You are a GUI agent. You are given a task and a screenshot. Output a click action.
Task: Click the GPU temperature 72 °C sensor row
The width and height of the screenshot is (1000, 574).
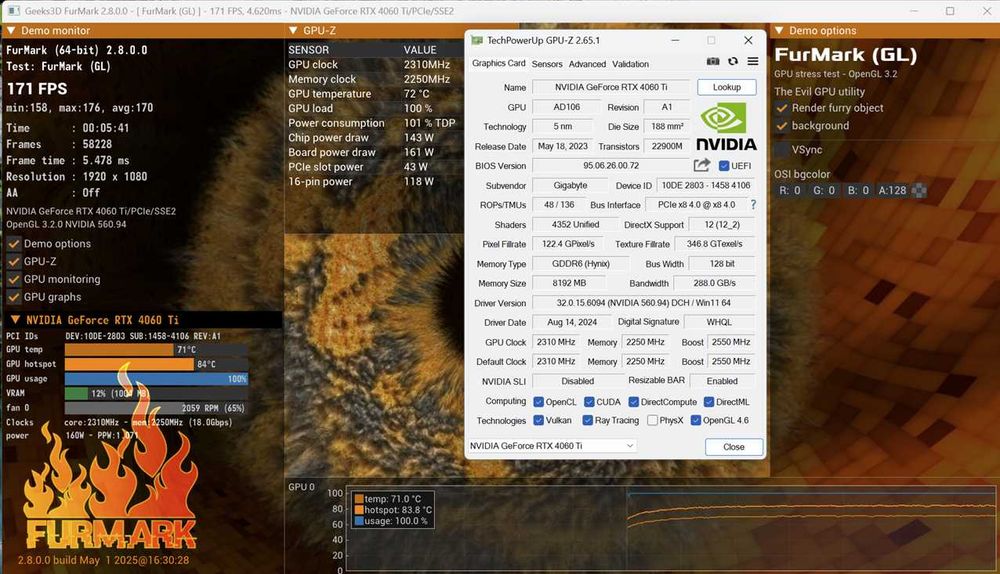coord(375,94)
